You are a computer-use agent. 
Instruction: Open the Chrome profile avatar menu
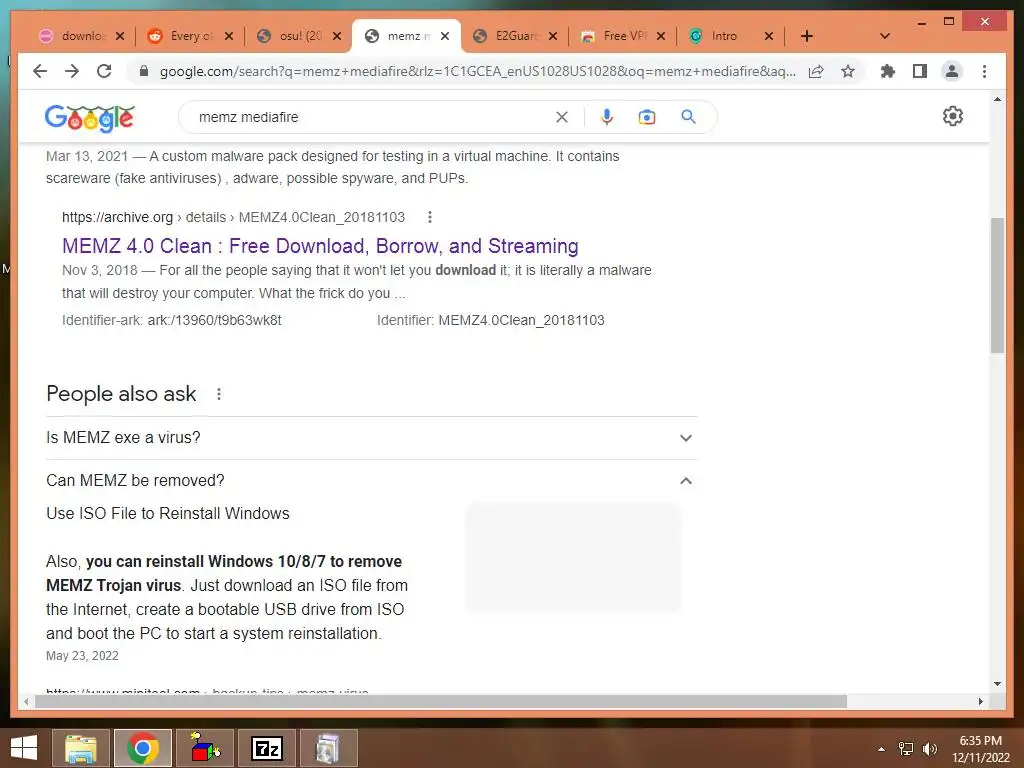(x=952, y=71)
